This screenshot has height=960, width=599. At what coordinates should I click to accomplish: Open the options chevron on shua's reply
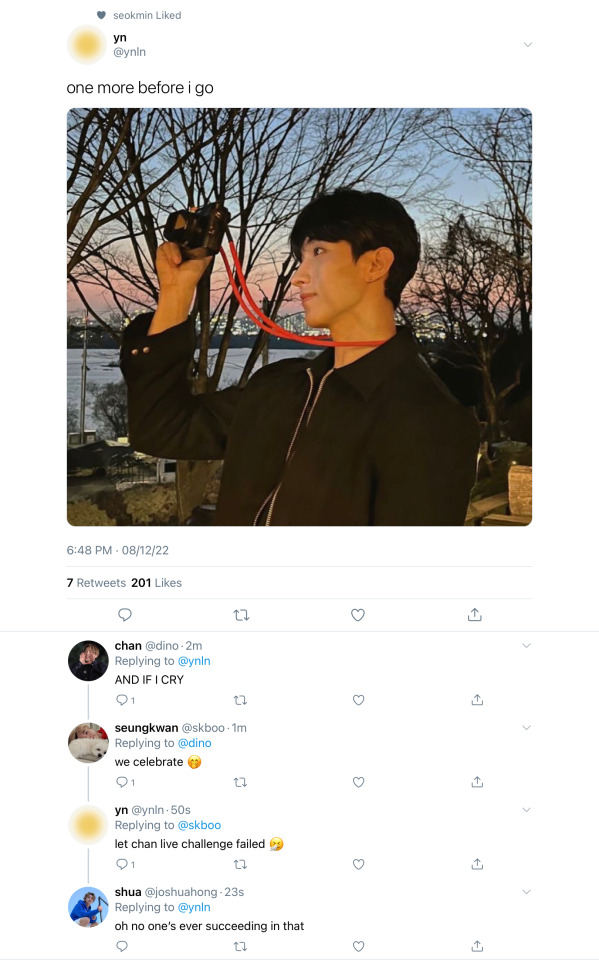(526, 892)
